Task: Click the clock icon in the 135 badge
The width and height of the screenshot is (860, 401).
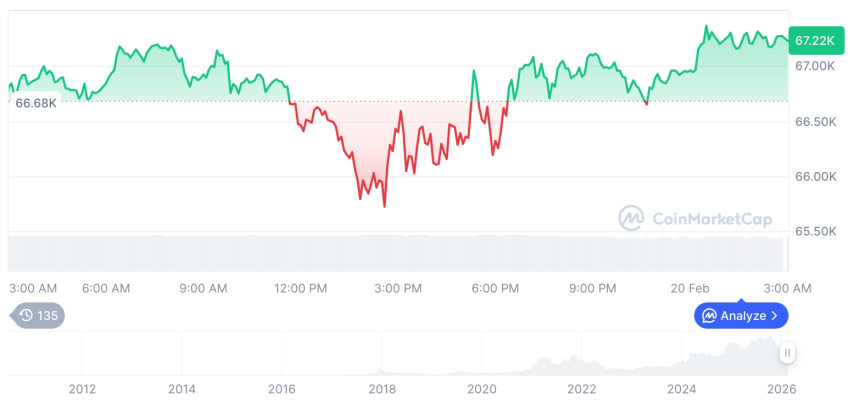Action: point(26,316)
